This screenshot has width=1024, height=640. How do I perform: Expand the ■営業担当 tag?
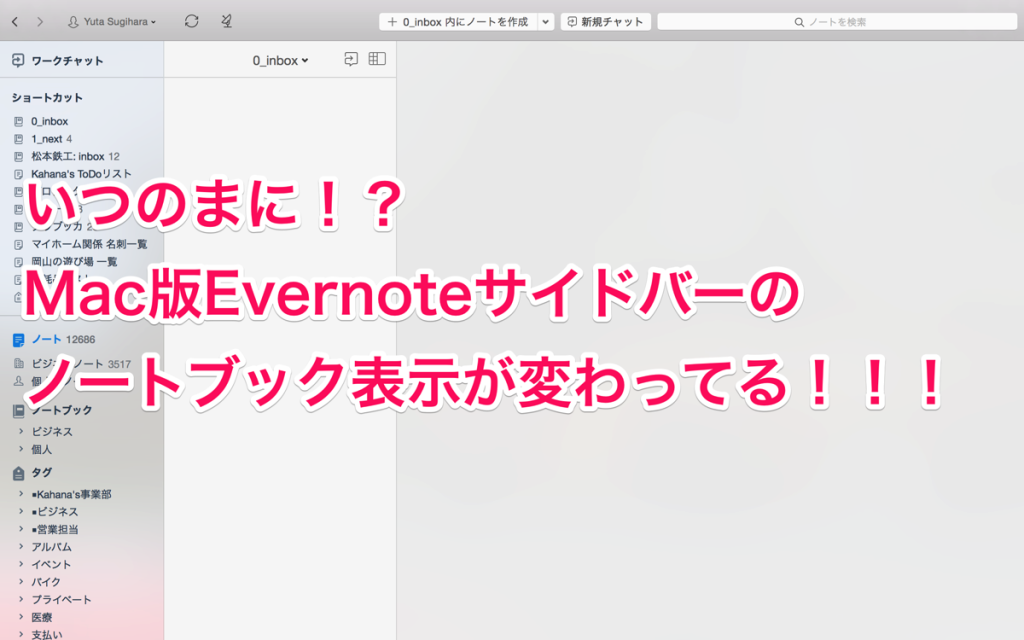21,529
